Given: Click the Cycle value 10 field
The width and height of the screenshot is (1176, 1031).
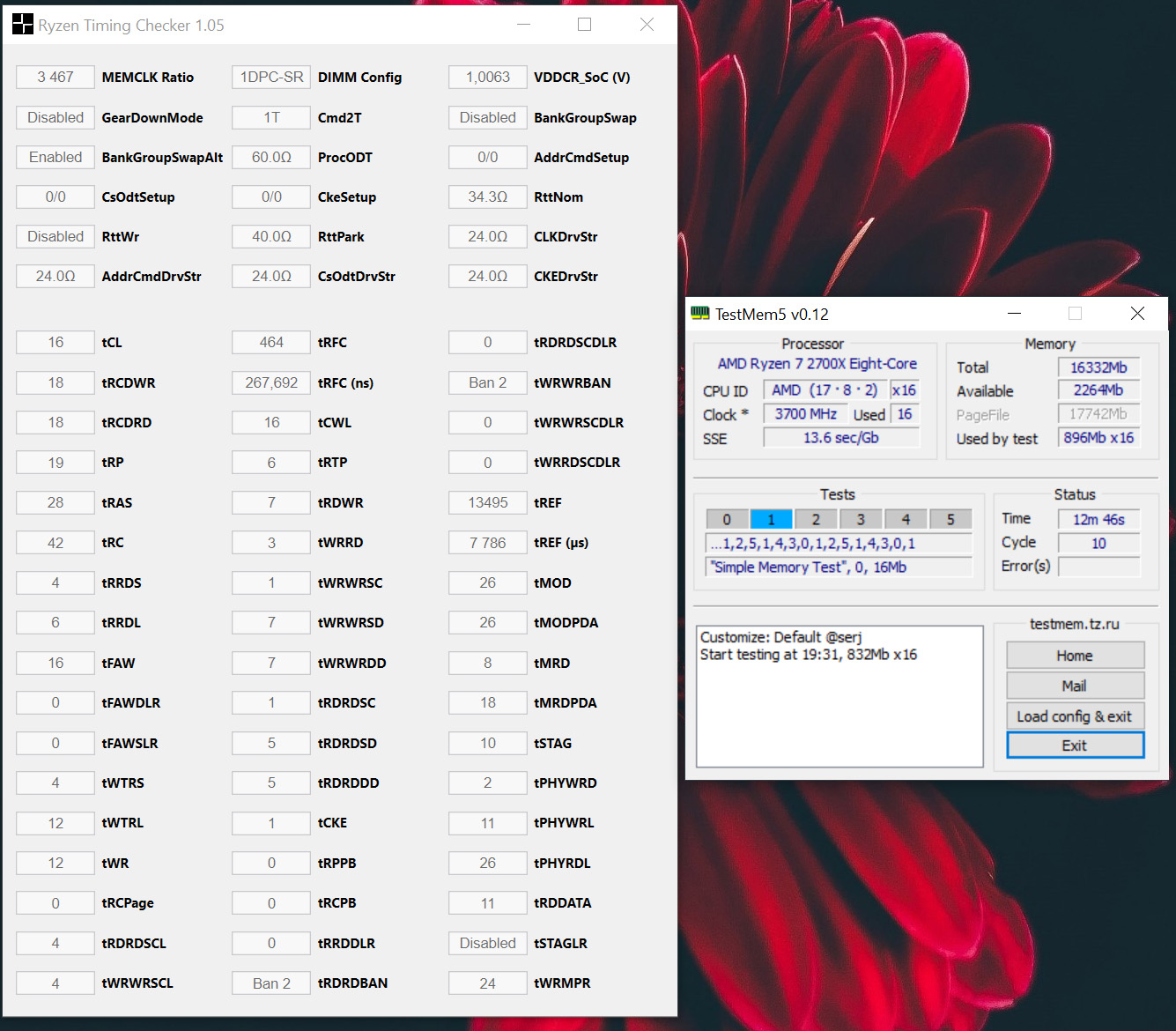Looking at the screenshot, I should 1098,543.
